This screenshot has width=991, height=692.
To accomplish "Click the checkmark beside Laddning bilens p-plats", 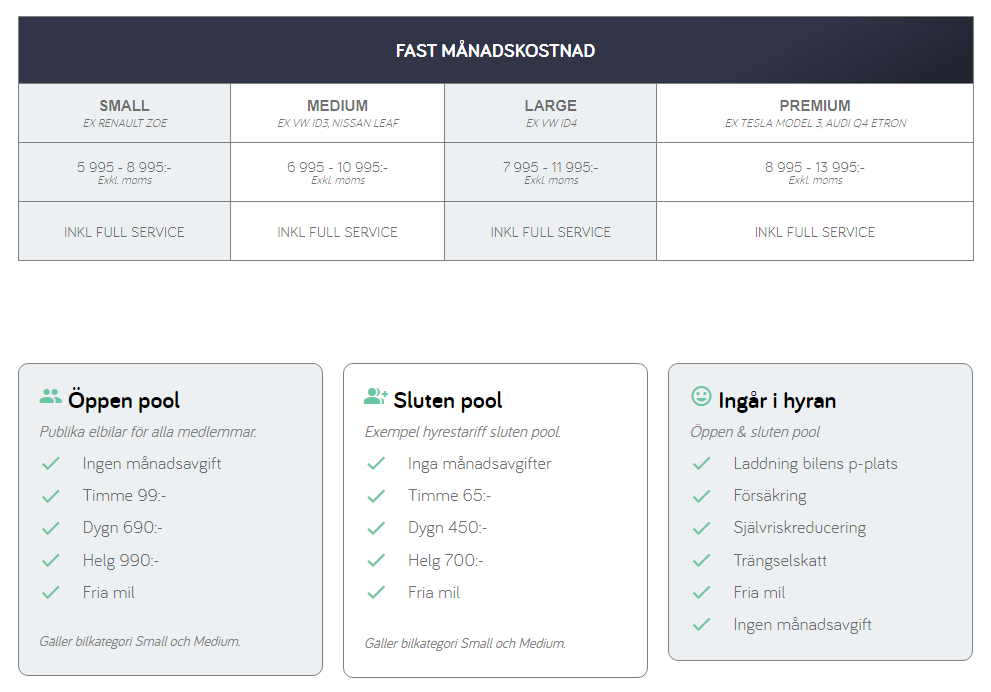I will point(701,464).
